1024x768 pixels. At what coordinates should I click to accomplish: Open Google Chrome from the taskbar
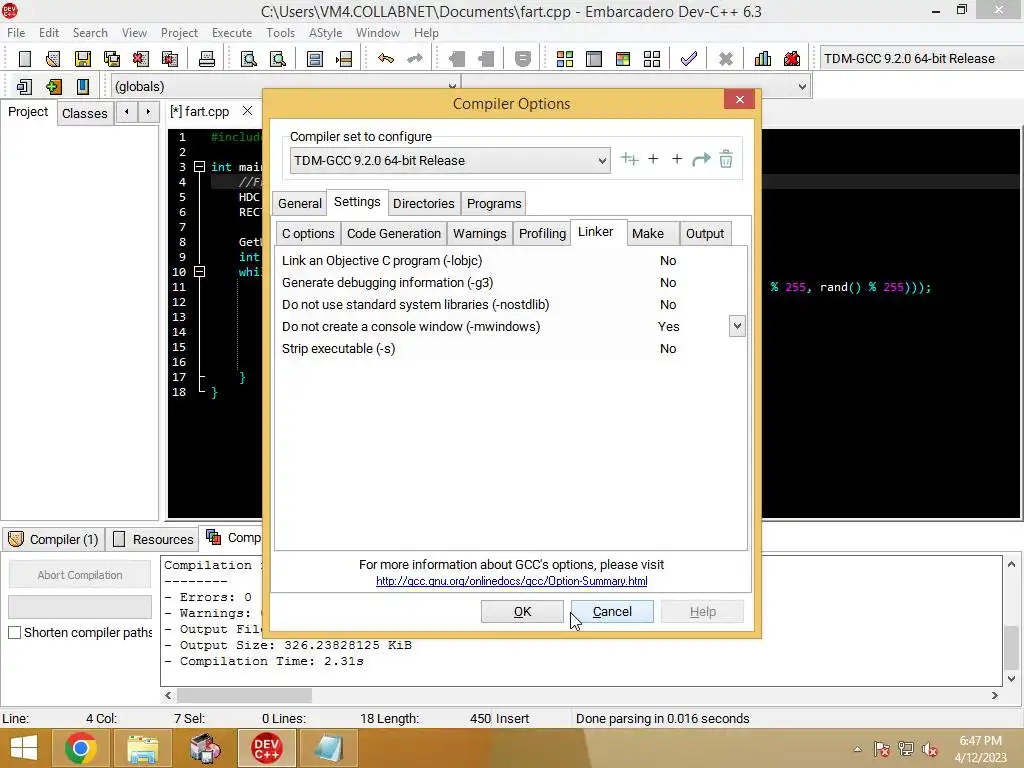coord(81,748)
